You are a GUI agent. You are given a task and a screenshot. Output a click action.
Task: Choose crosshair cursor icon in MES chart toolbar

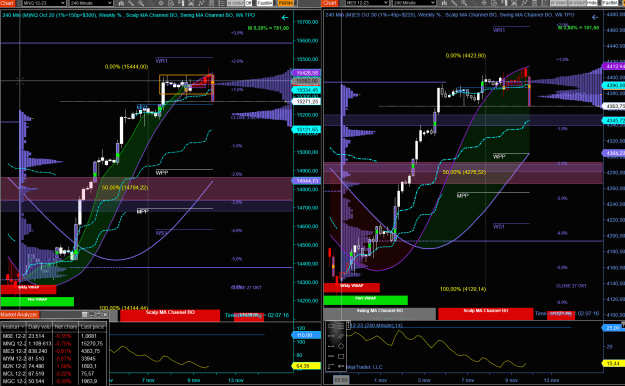(484, 3)
